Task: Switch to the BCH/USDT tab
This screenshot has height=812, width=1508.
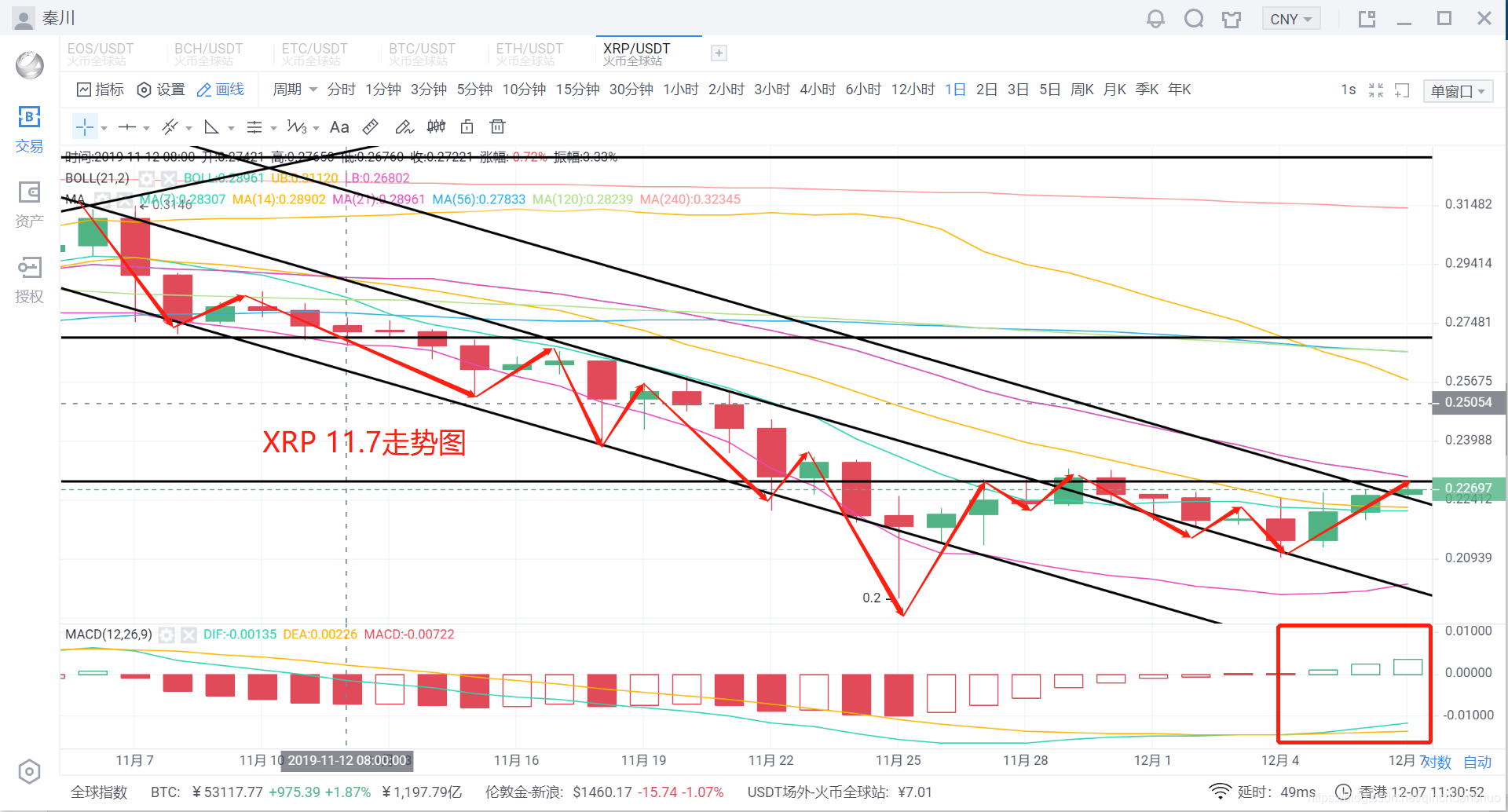Action: [208, 54]
